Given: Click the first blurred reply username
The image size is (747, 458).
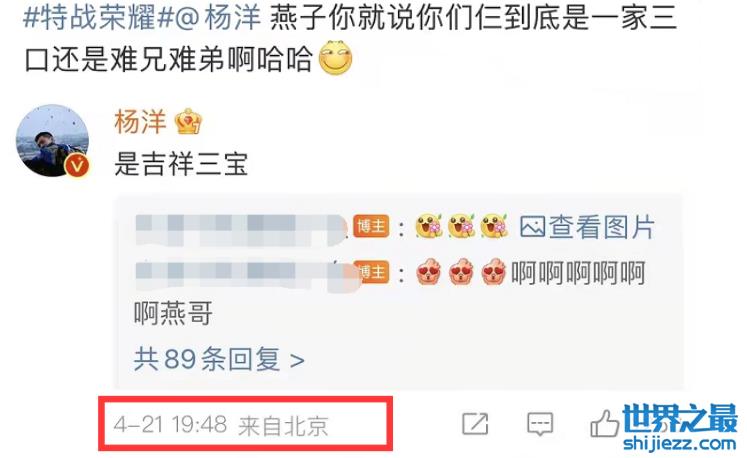Looking at the screenshot, I should click(x=243, y=228).
